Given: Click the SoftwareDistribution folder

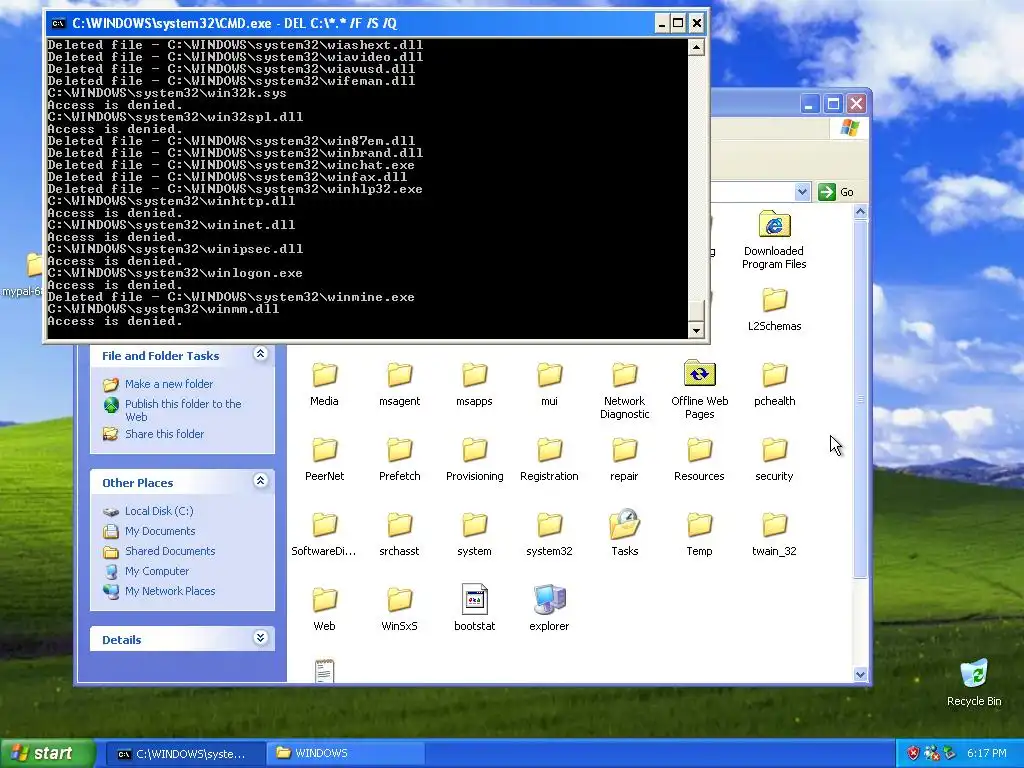Looking at the screenshot, I should [x=324, y=534].
